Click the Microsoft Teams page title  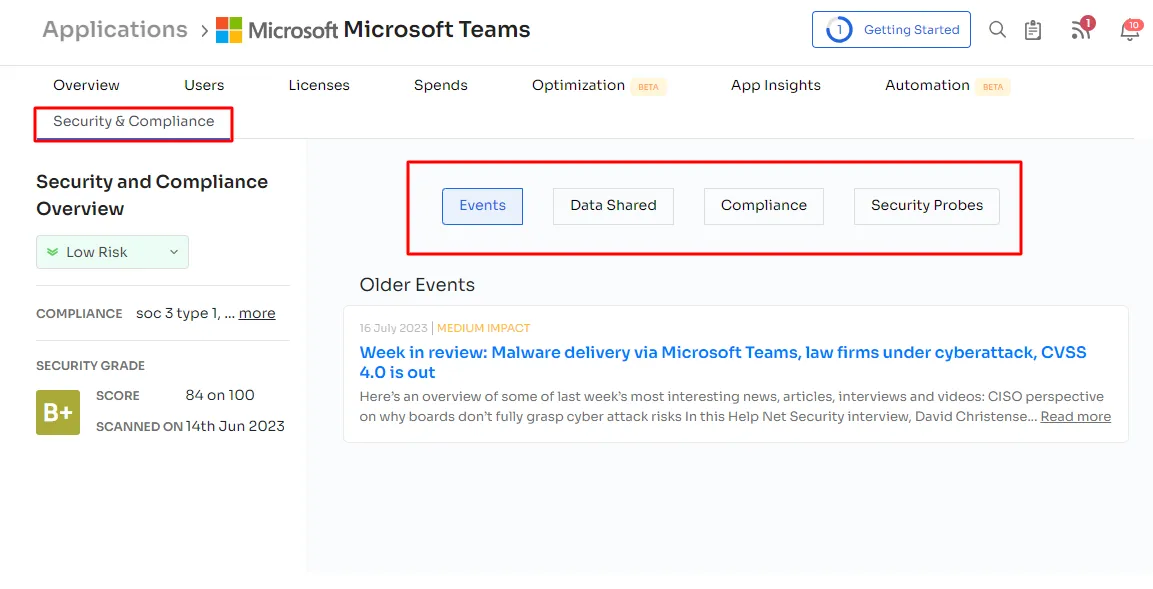437,29
